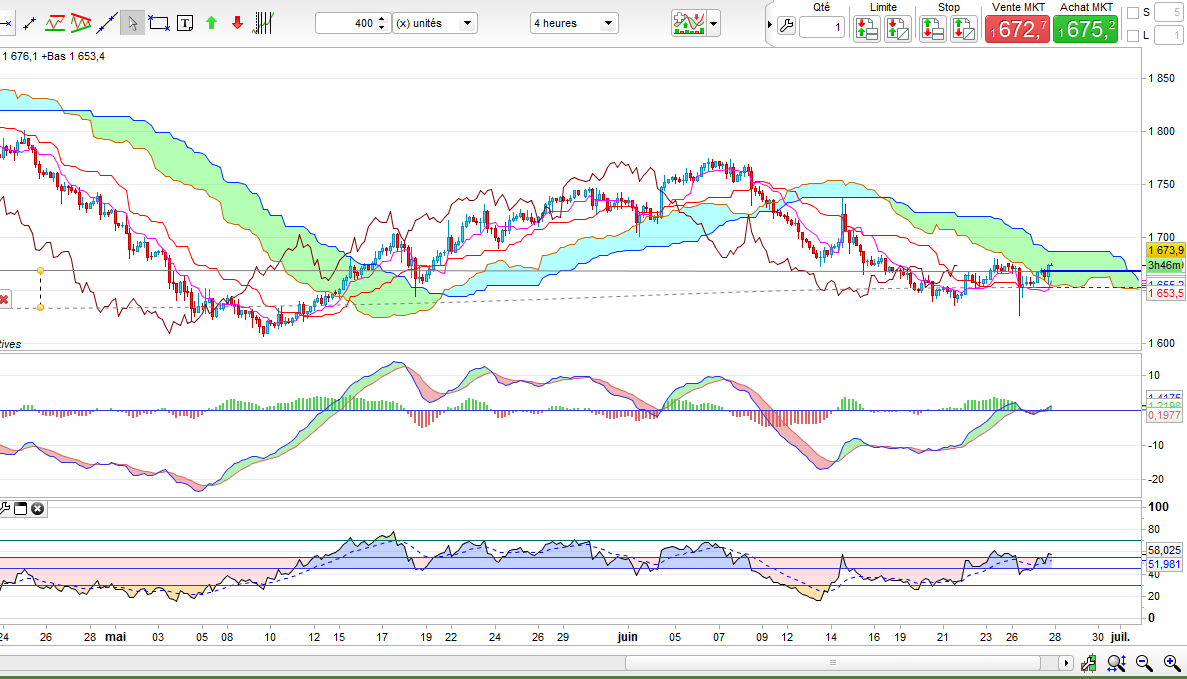Open trading settings wrench icon

pos(785,27)
